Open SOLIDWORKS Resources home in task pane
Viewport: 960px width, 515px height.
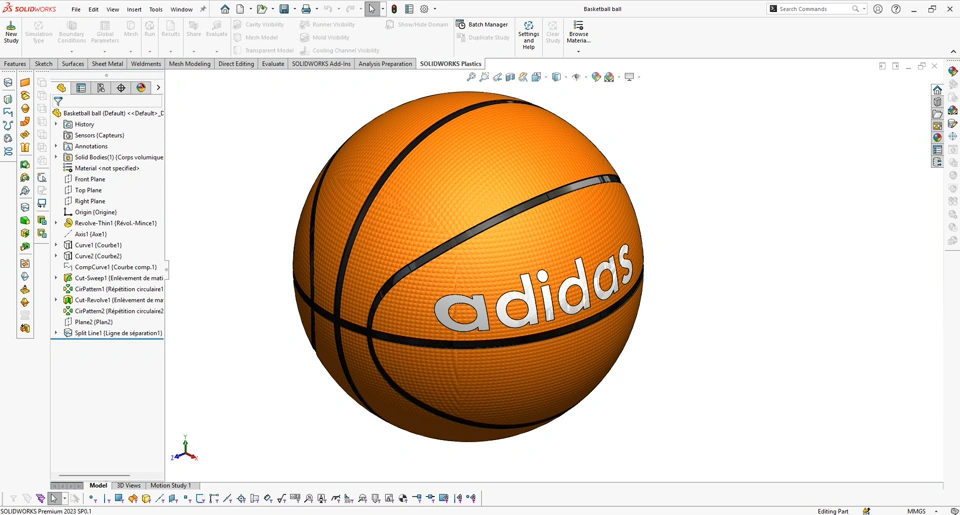click(x=937, y=90)
